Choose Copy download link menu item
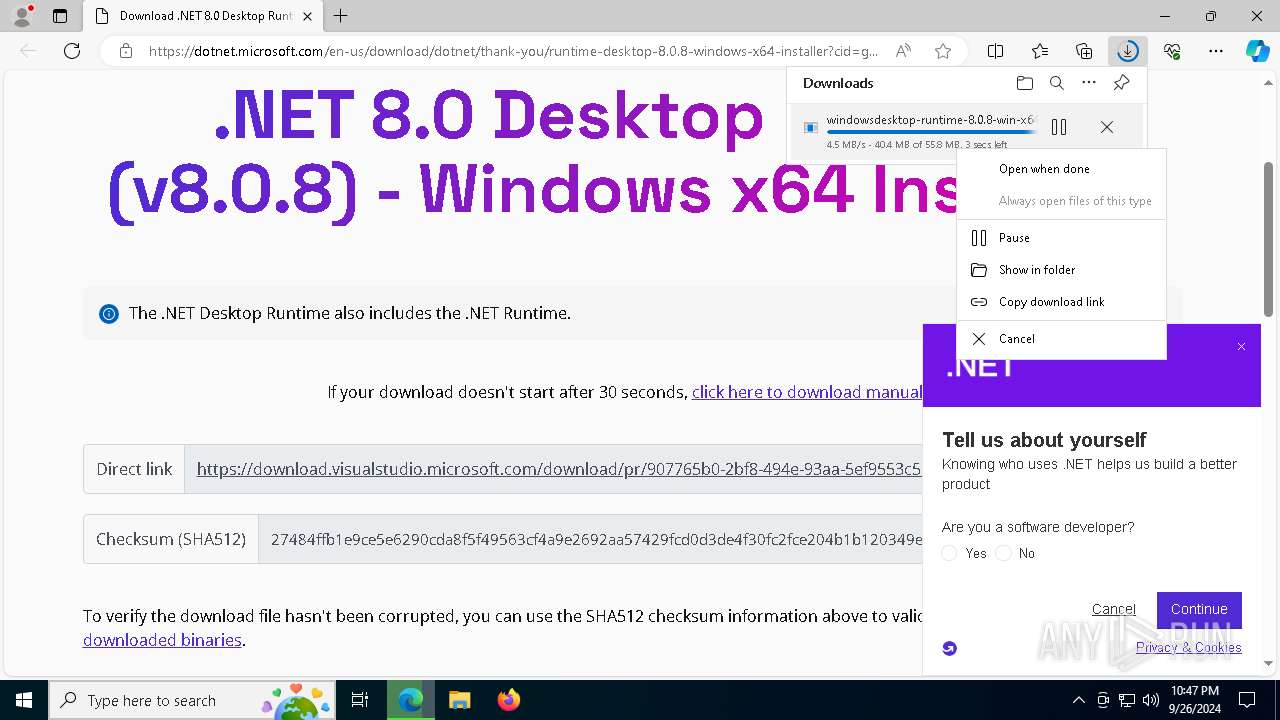 (1061, 302)
